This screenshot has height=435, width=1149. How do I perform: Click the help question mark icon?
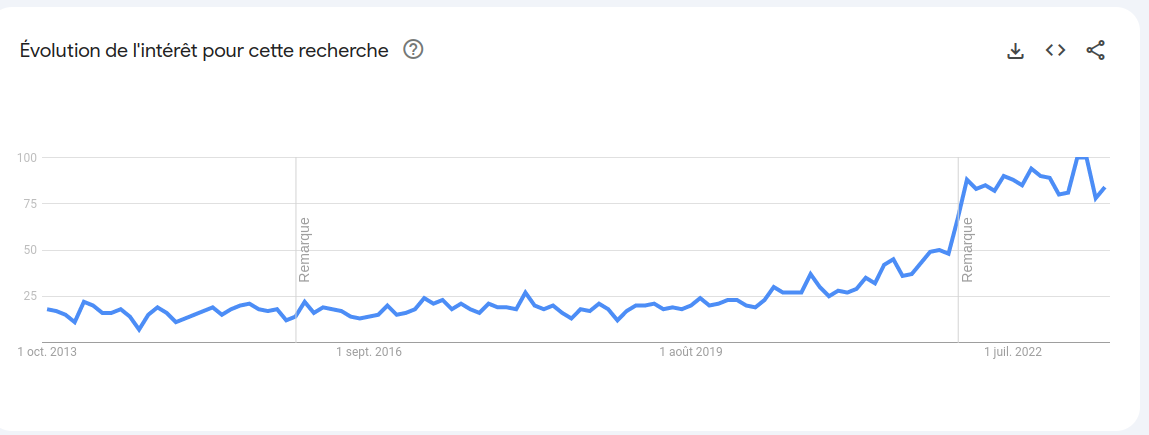tap(413, 49)
